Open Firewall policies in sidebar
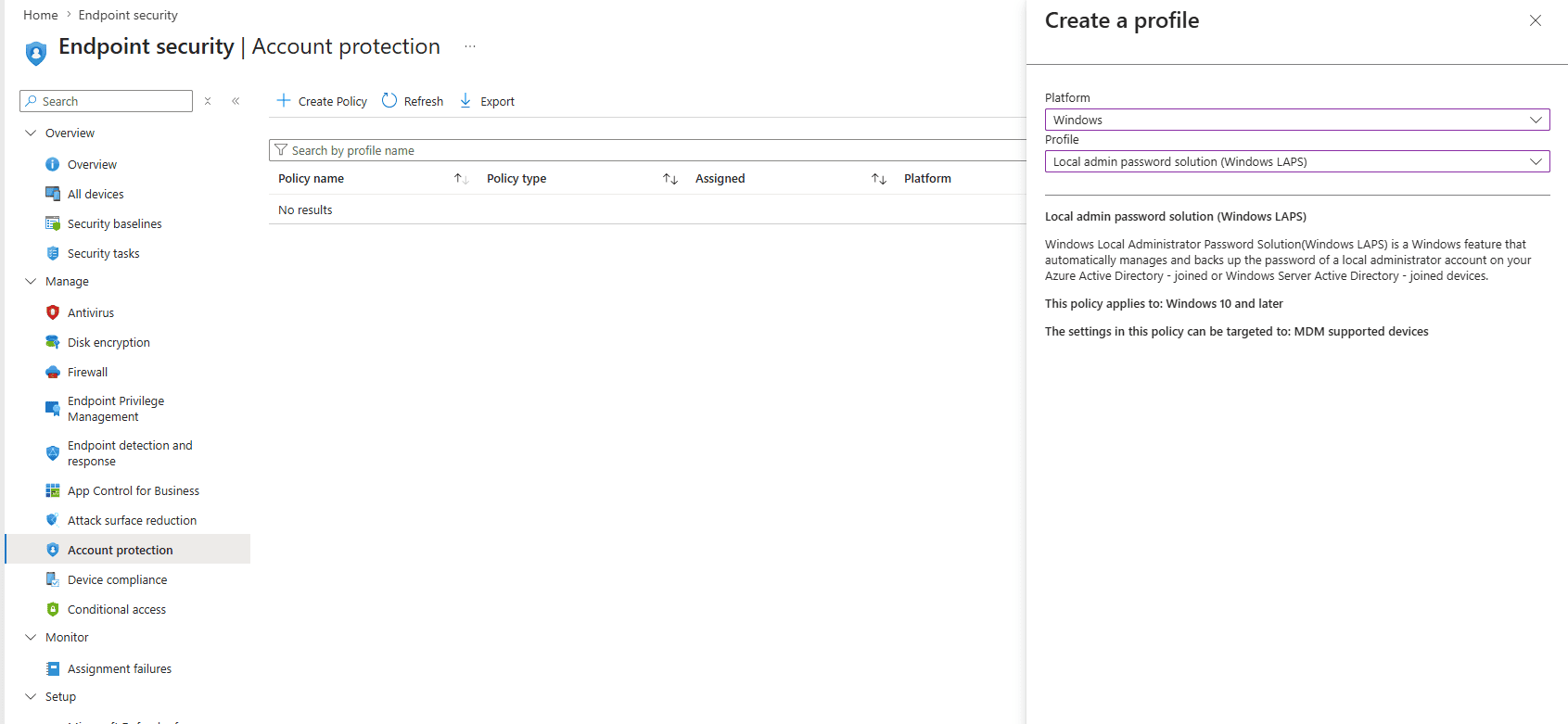Viewport: 1568px width, 724px height. click(x=87, y=372)
